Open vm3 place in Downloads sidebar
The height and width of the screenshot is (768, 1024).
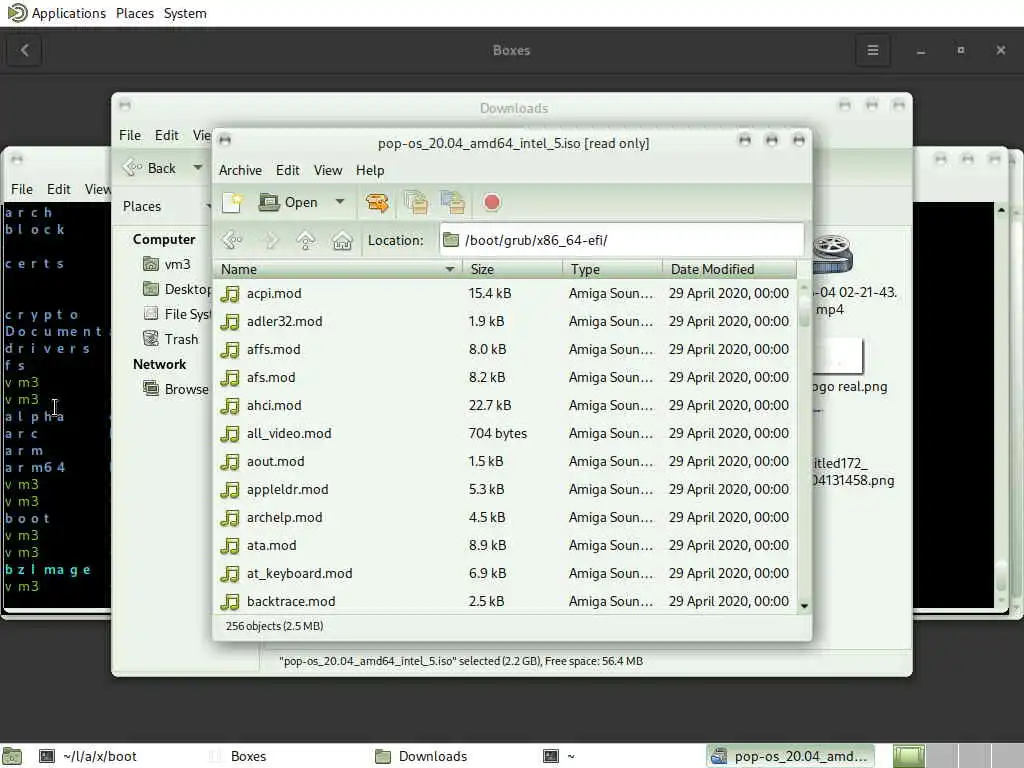[167, 264]
